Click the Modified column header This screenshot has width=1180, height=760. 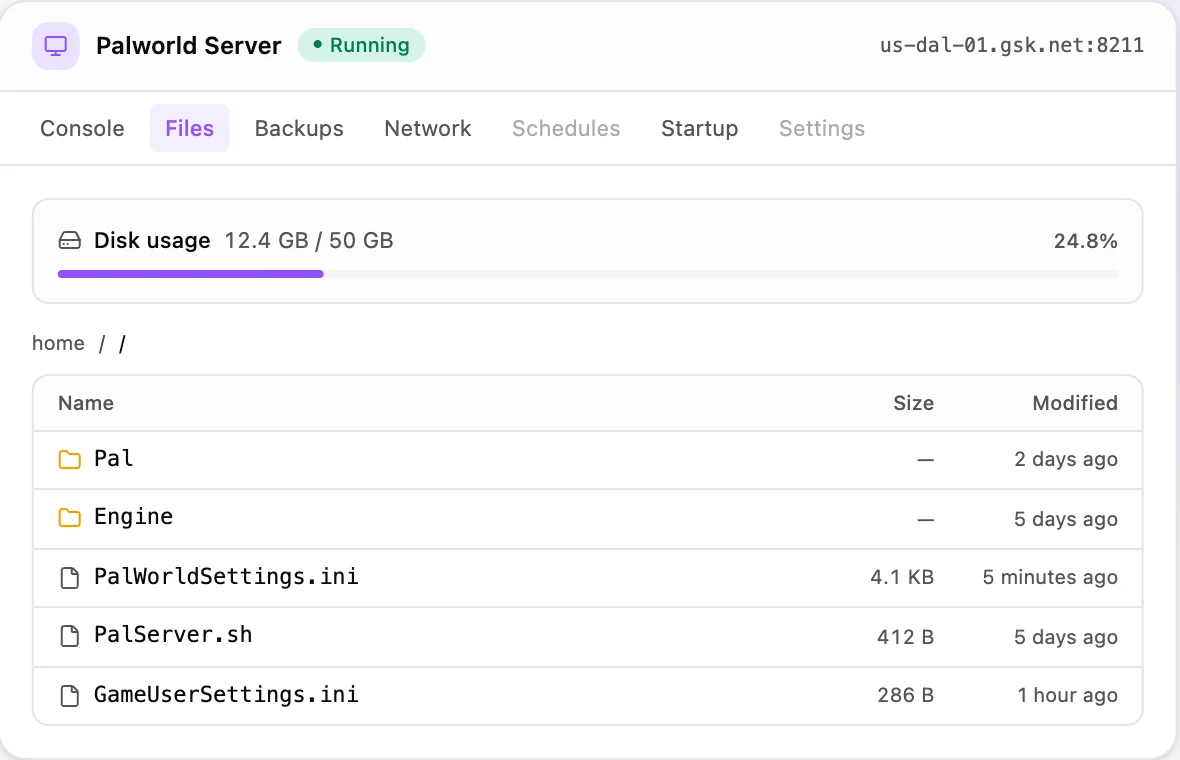1075,403
